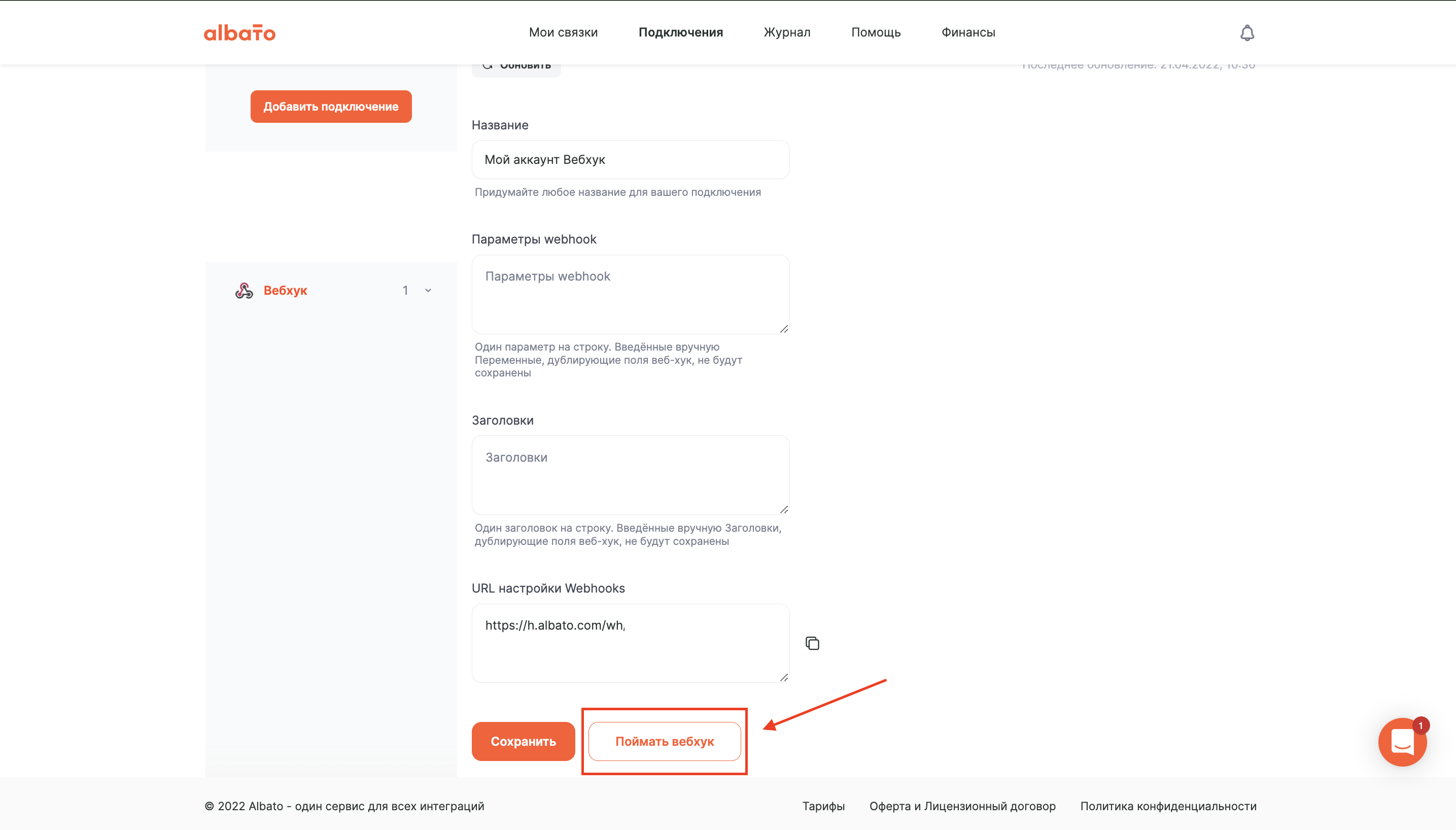
Task: Open the Финансы page
Action: coord(968,32)
